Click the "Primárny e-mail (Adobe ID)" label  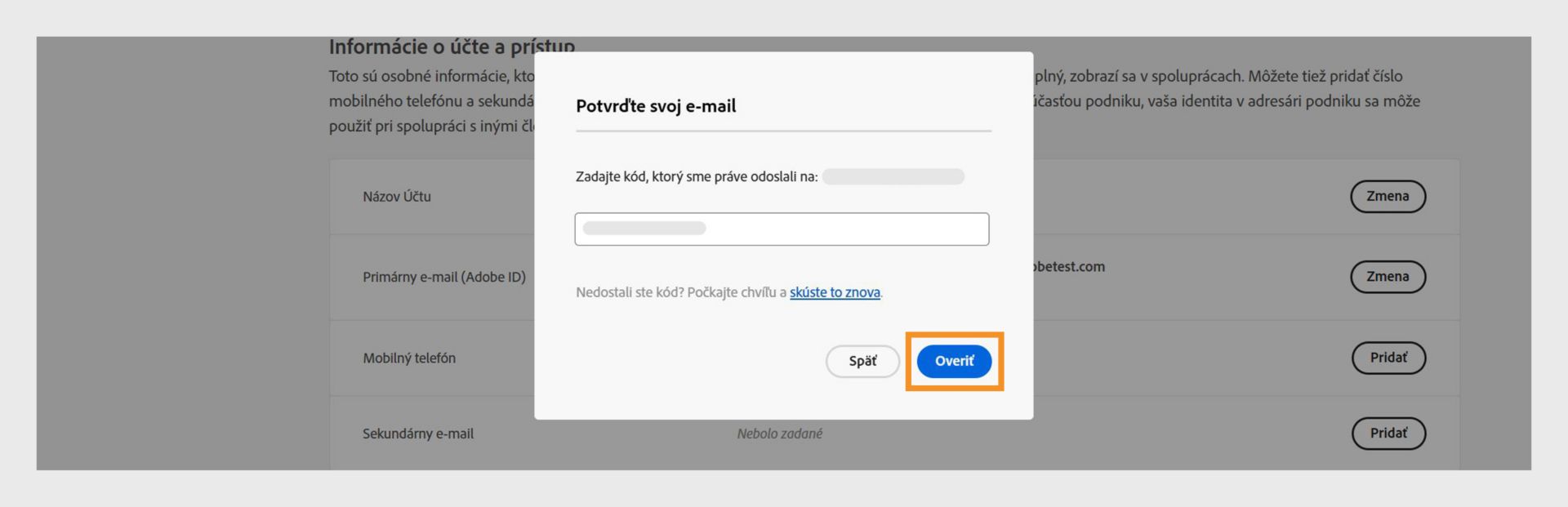(x=444, y=277)
